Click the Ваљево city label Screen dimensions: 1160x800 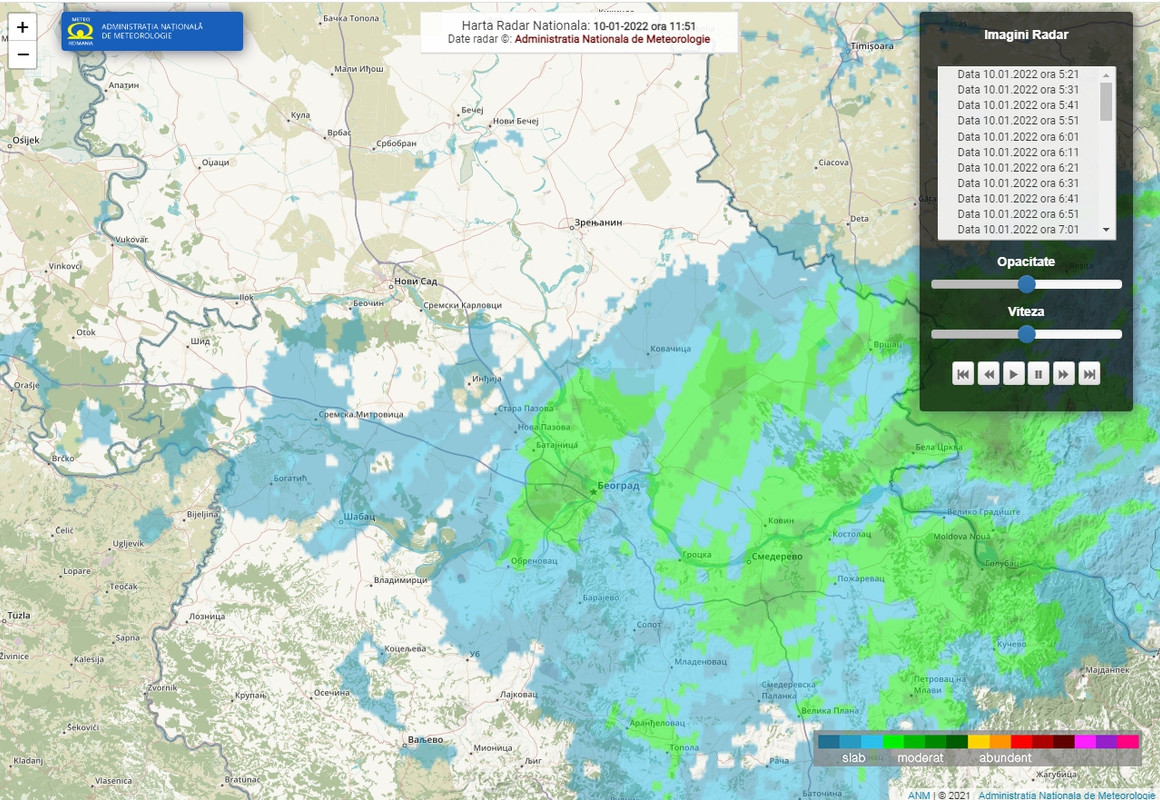click(x=425, y=739)
